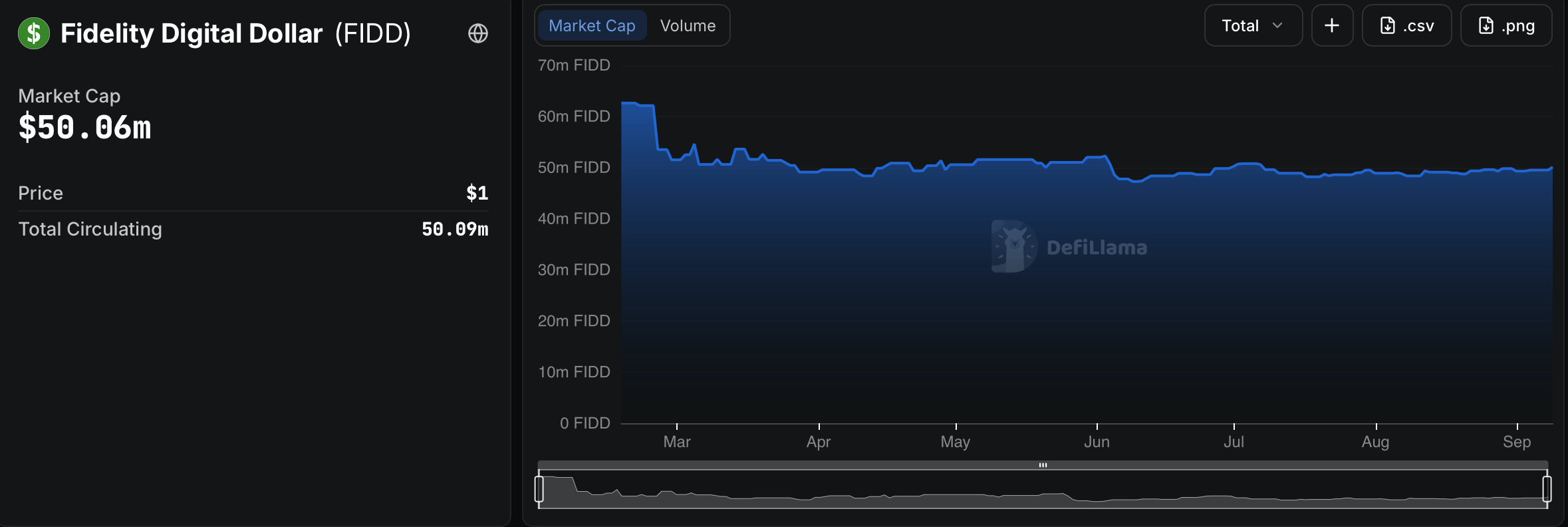Select the $50.06m market cap value
The height and width of the screenshot is (527, 1568).
point(85,127)
